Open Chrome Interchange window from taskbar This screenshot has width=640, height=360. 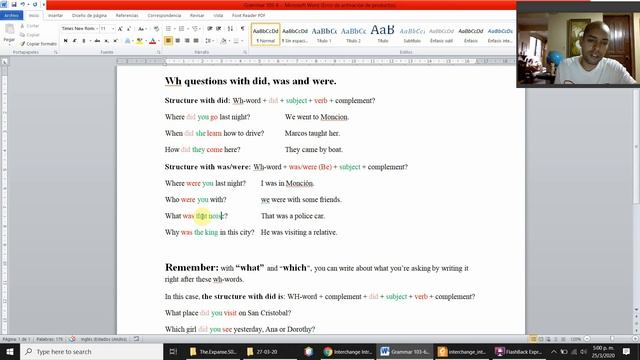[347, 351]
